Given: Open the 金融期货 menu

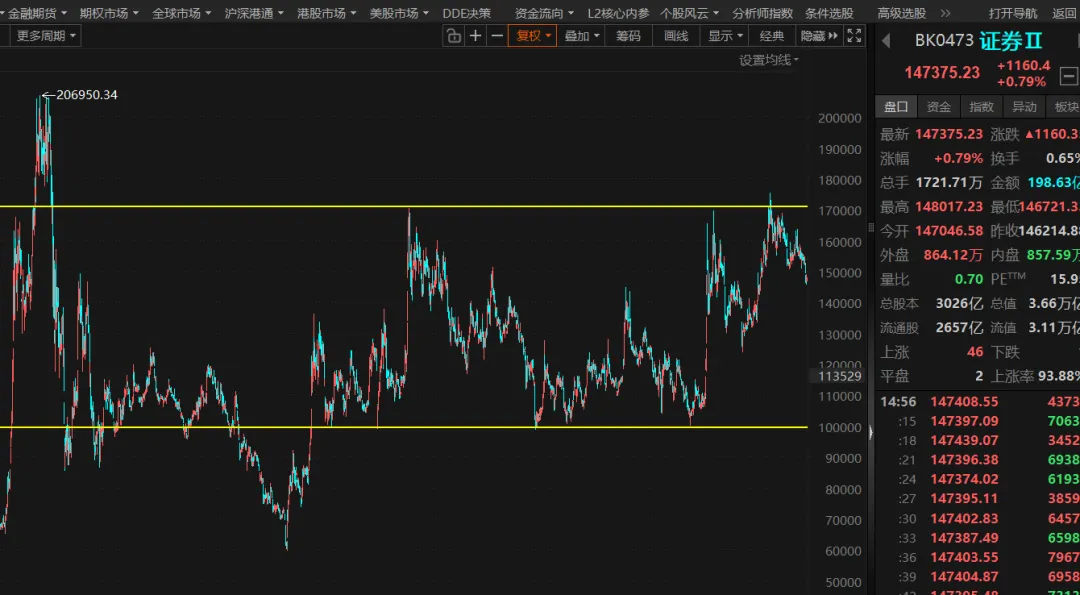Looking at the screenshot, I should [37, 12].
